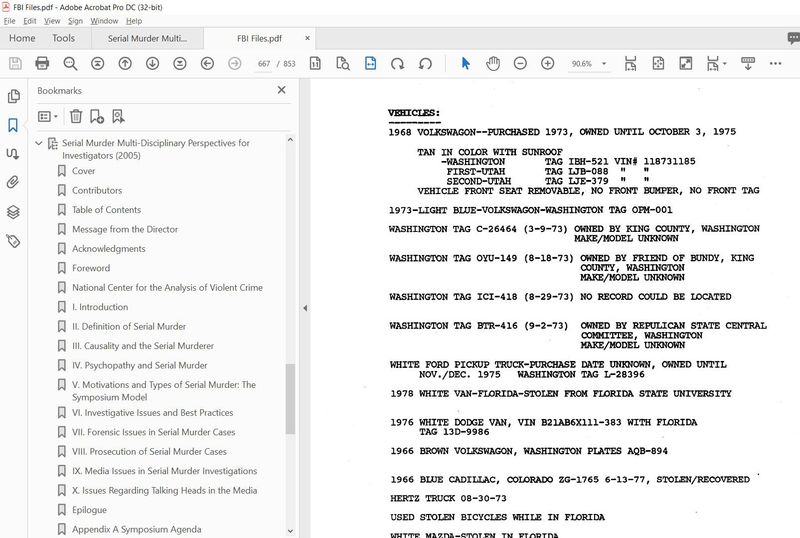Image resolution: width=800 pixels, height=538 pixels.
Task: Open the bookmark options dropdown menu
Action: coord(48,116)
